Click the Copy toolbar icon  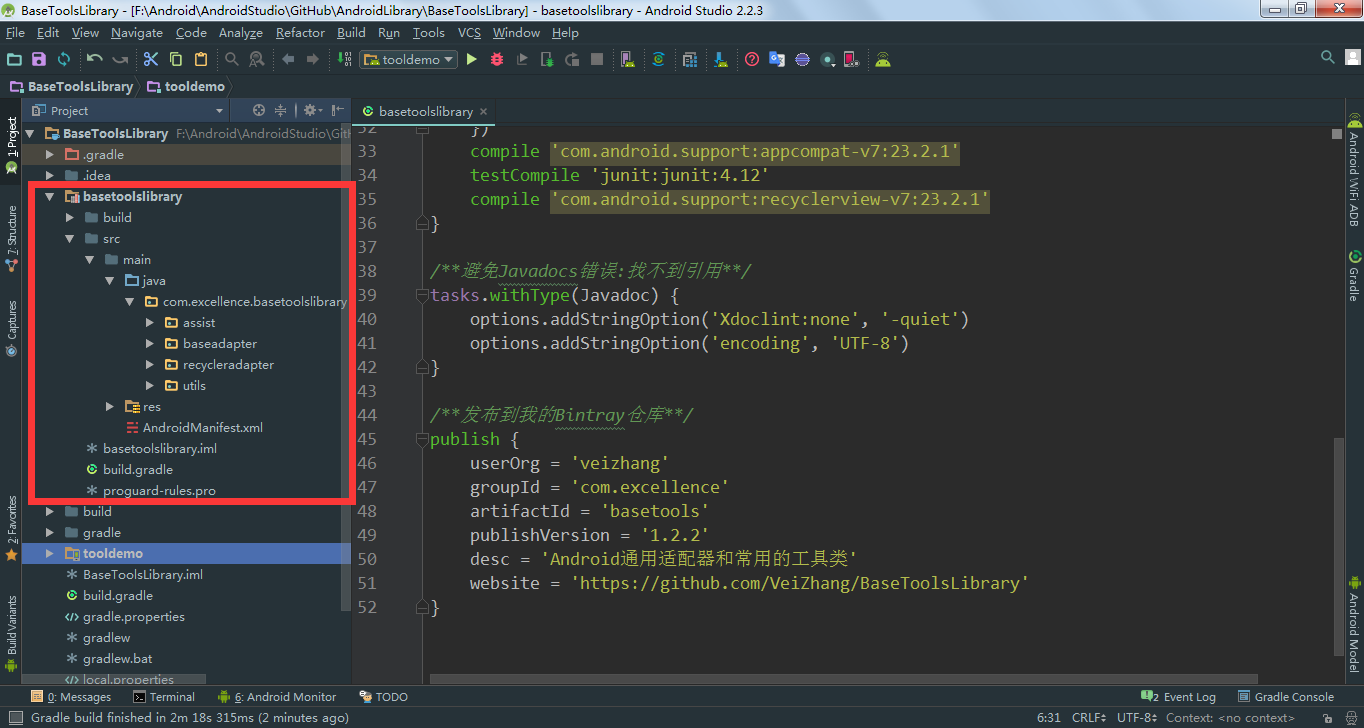click(175, 60)
